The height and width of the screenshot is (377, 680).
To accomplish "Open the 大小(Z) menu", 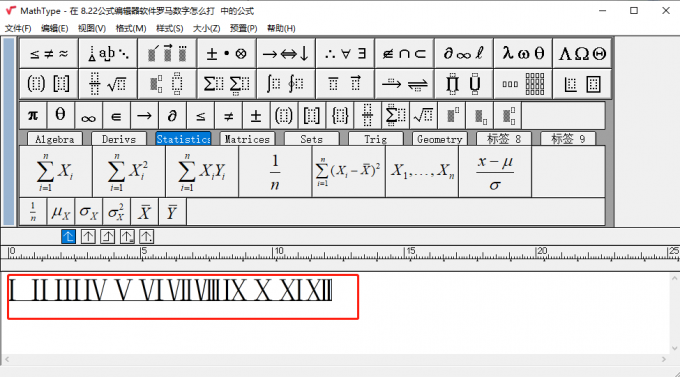I will (x=206, y=28).
